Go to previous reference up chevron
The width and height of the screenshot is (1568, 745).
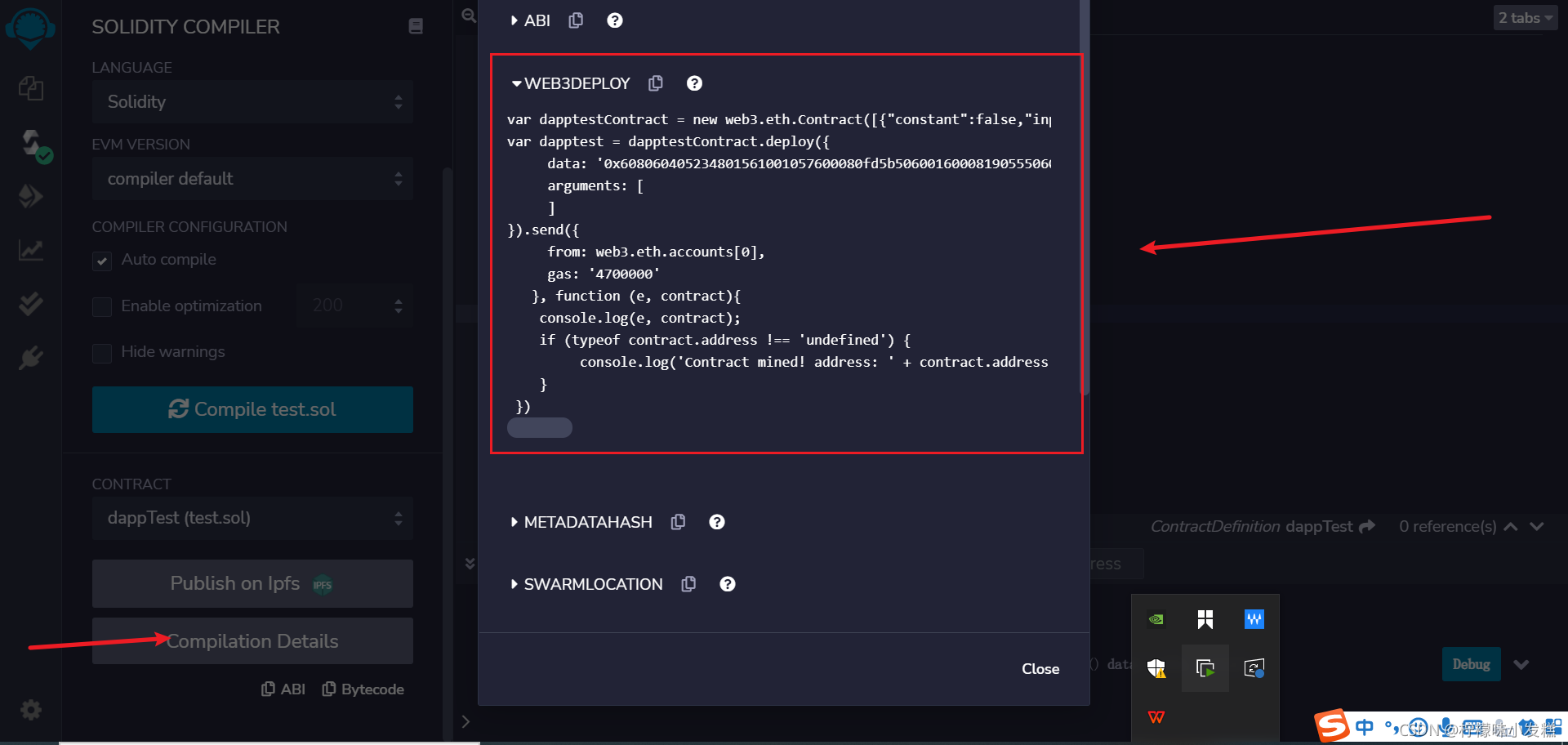(x=1511, y=527)
